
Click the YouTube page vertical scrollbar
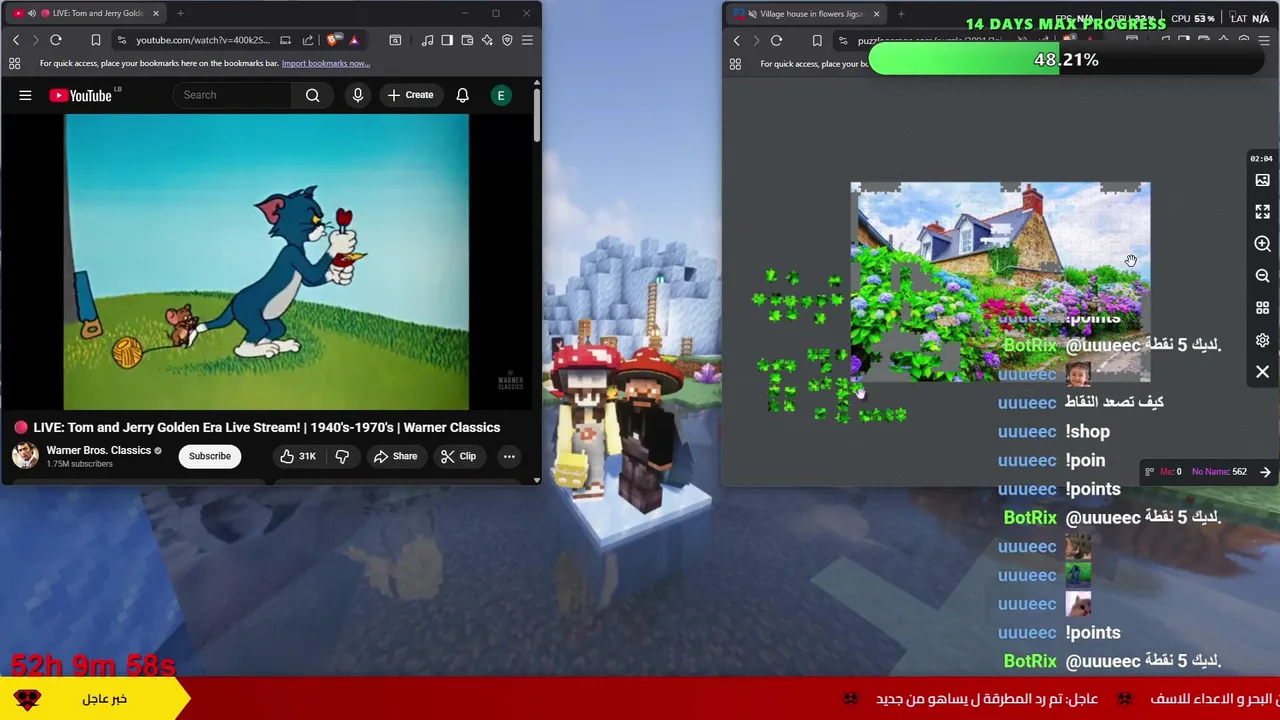536,115
